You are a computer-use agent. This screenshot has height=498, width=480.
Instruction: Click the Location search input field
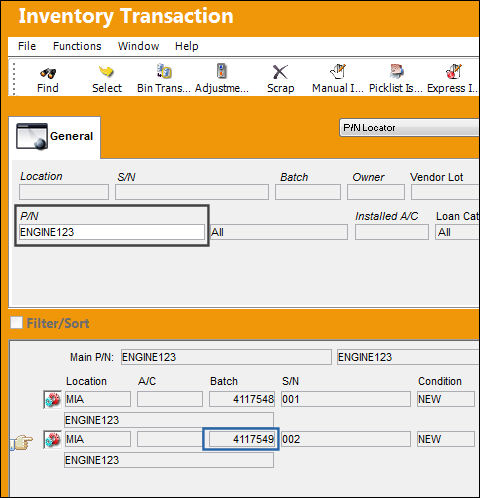point(64,192)
